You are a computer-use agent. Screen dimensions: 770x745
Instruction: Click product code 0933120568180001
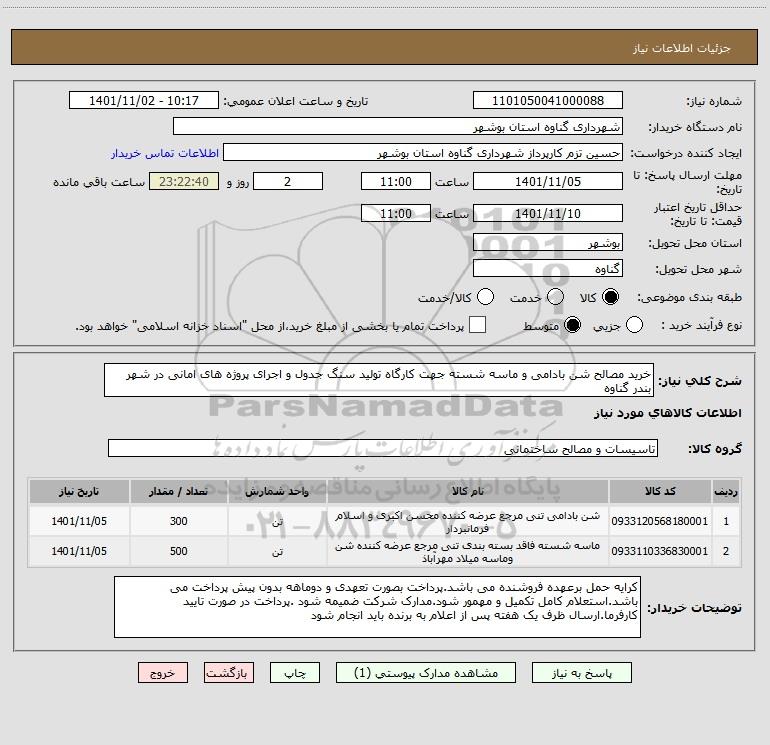[x=660, y=521]
